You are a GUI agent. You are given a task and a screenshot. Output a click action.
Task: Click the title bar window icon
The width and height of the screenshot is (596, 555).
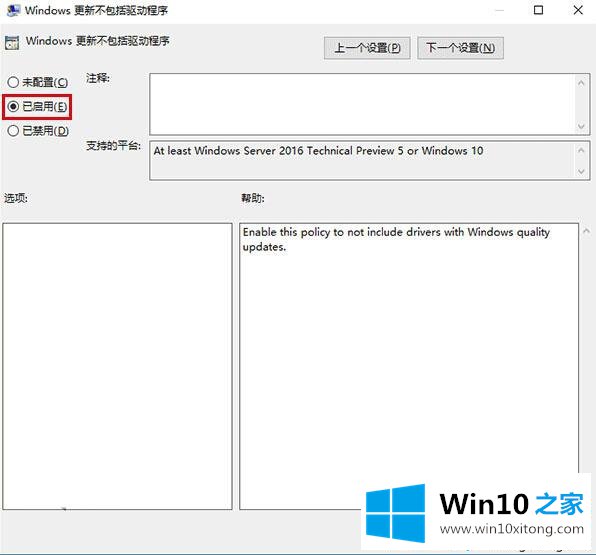tap(13, 10)
